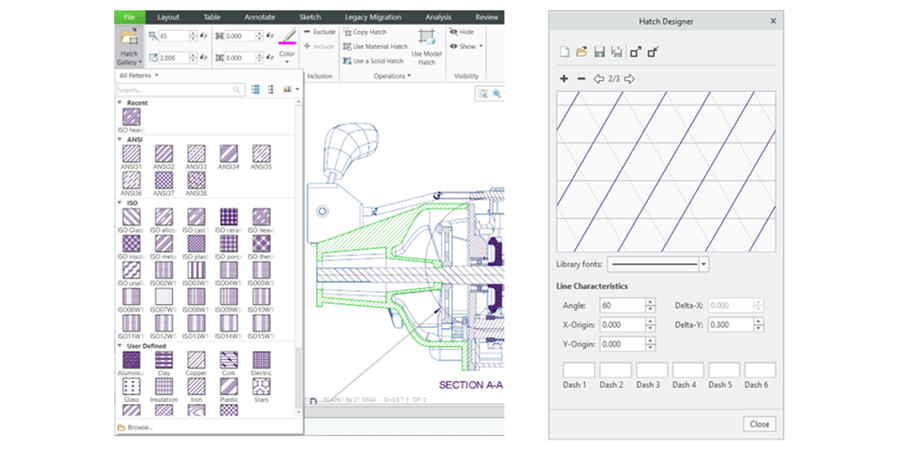This screenshot has height=450, width=900.
Task: Select Use a Solid Hatch
Action: 377,61
